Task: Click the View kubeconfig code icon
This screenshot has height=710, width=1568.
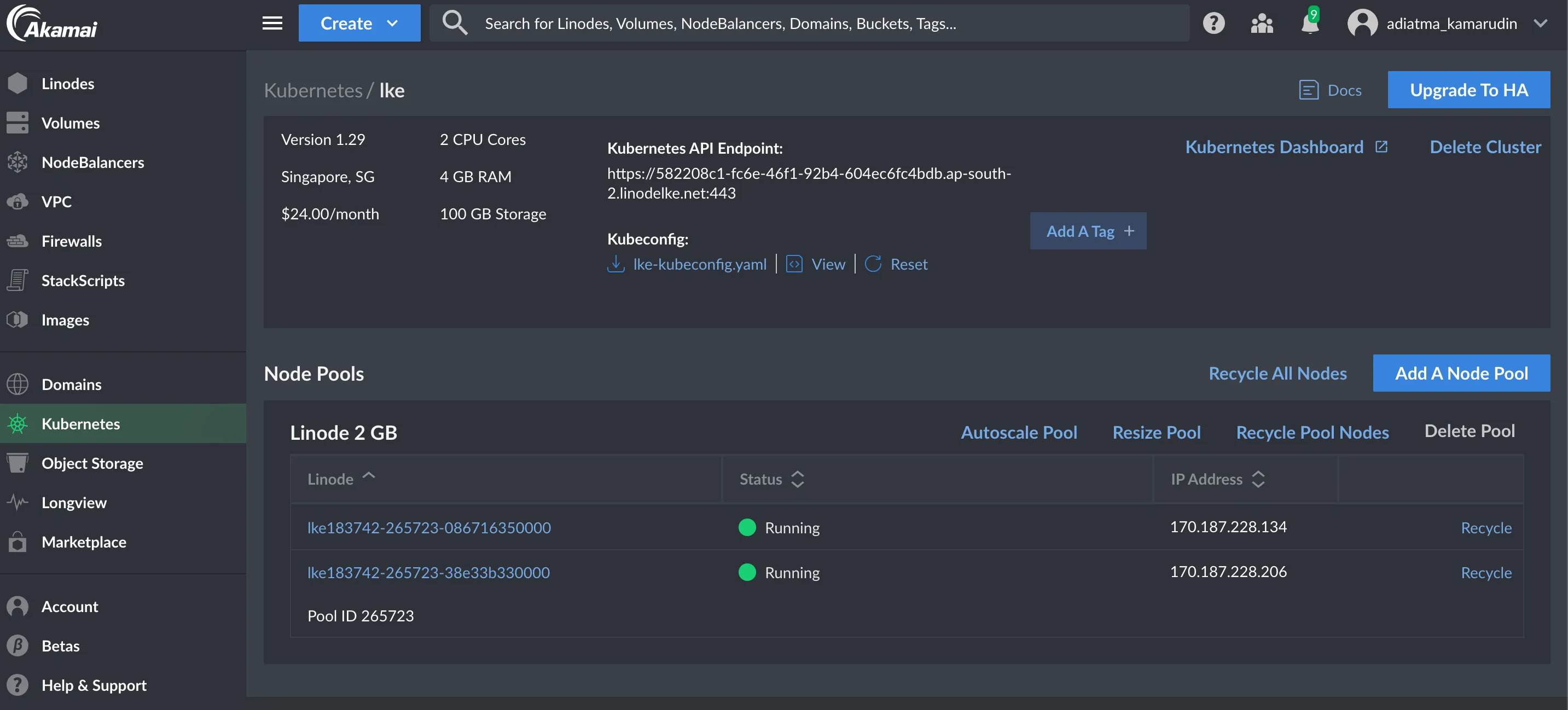Action: point(794,264)
